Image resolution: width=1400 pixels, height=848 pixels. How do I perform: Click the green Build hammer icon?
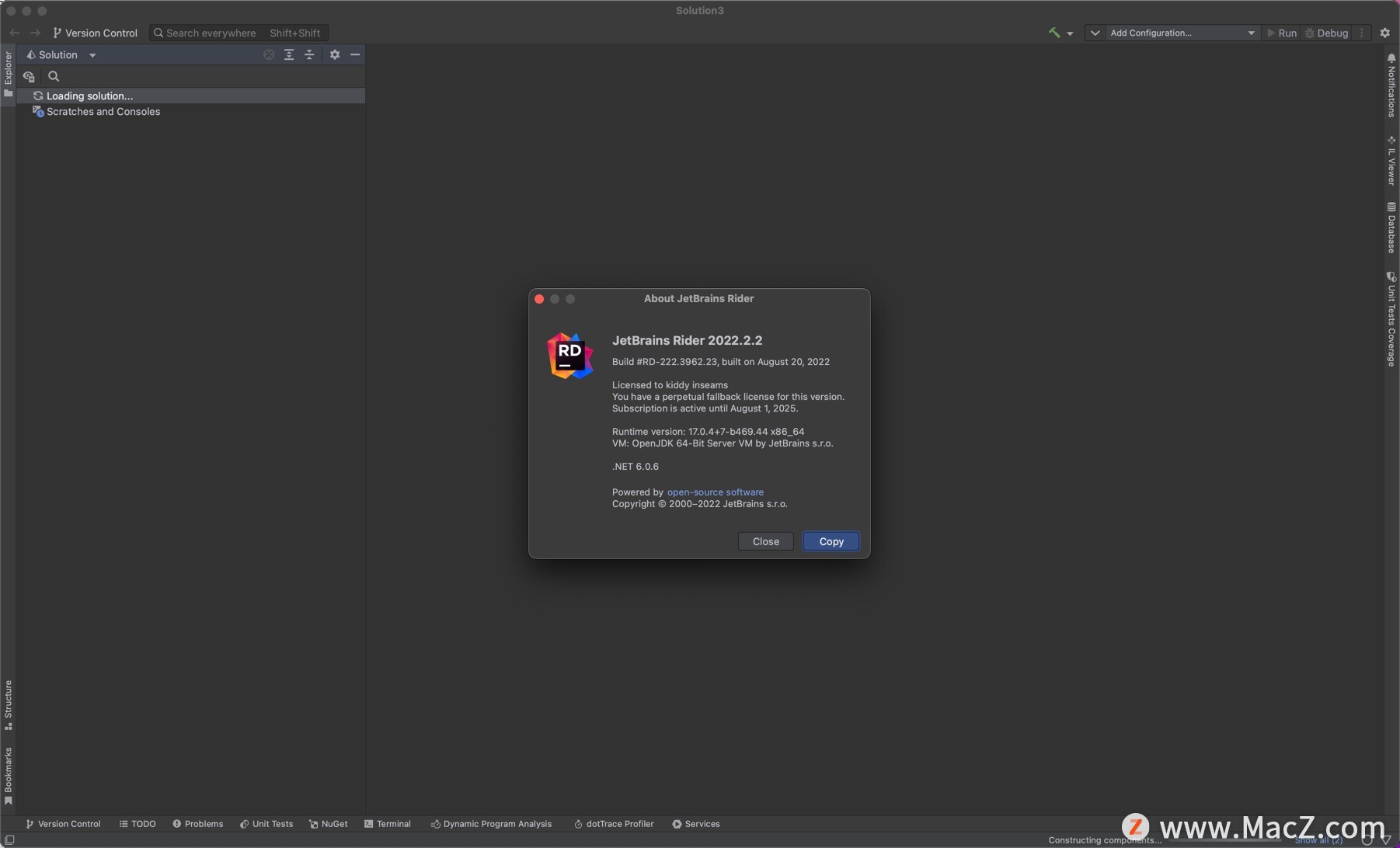(x=1054, y=33)
